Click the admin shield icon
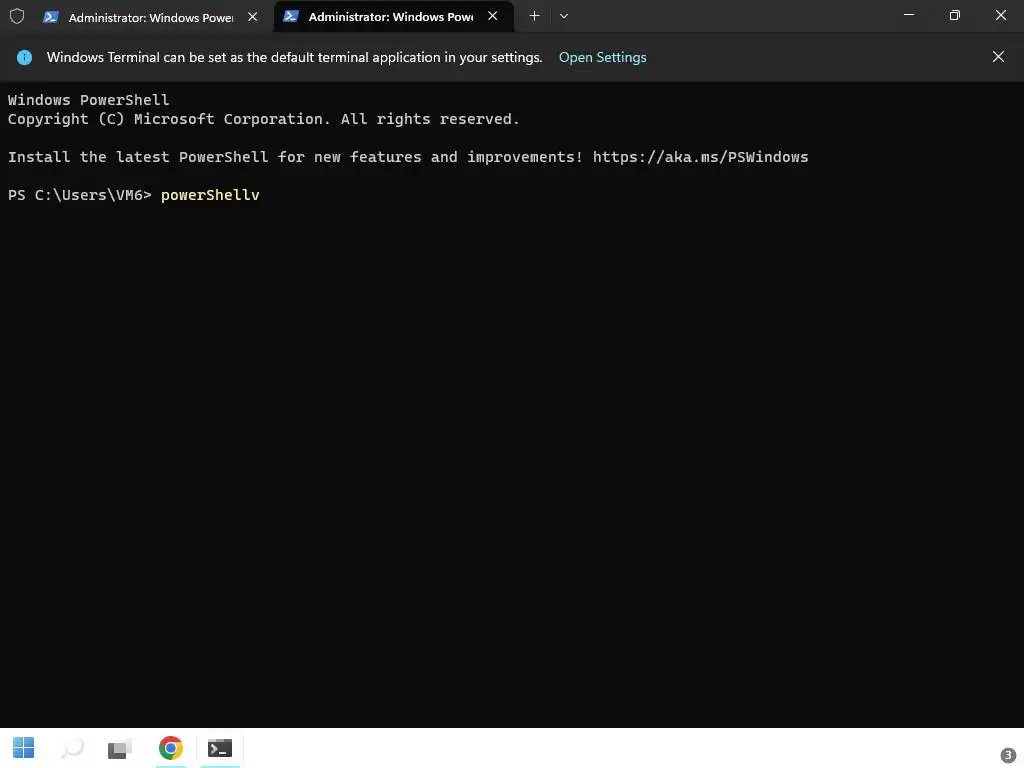The image size is (1024, 768). pos(17,16)
